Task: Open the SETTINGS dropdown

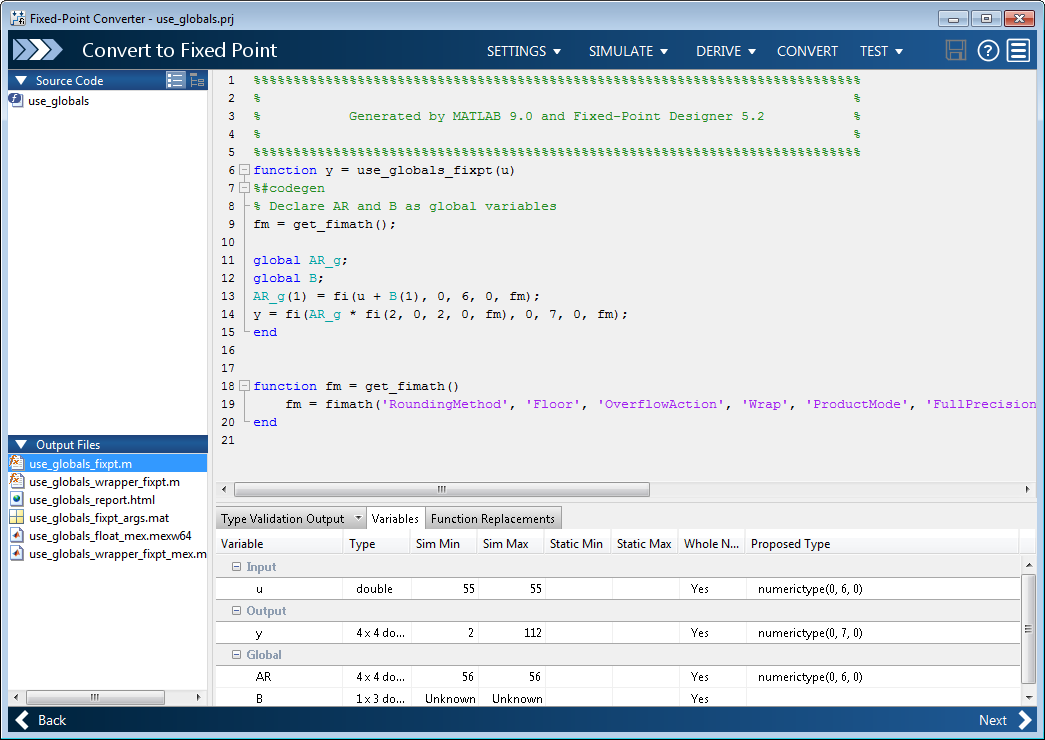Action: point(523,51)
